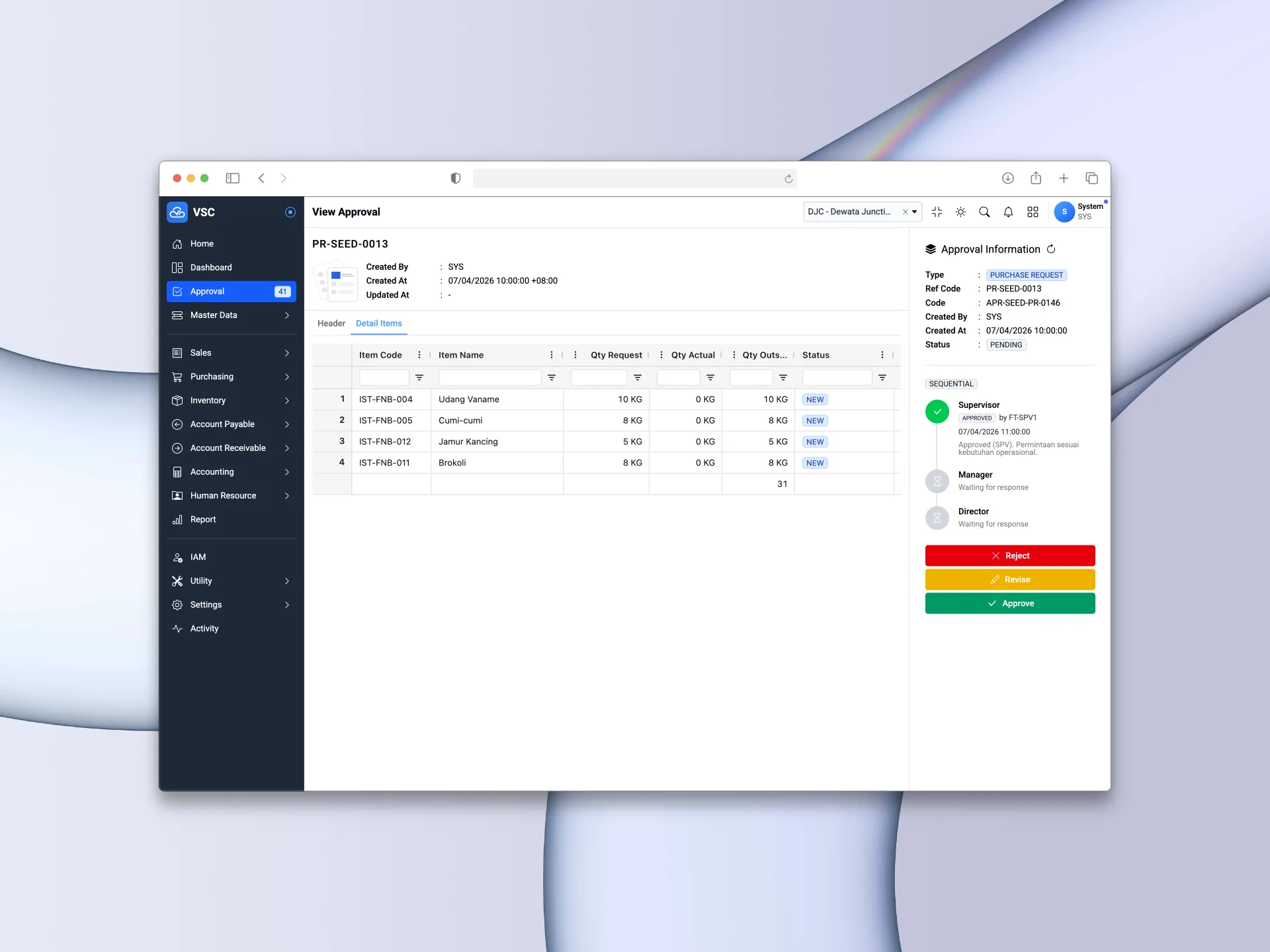
Task: Open the apps grid icon
Action: pyautogui.click(x=1033, y=212)
